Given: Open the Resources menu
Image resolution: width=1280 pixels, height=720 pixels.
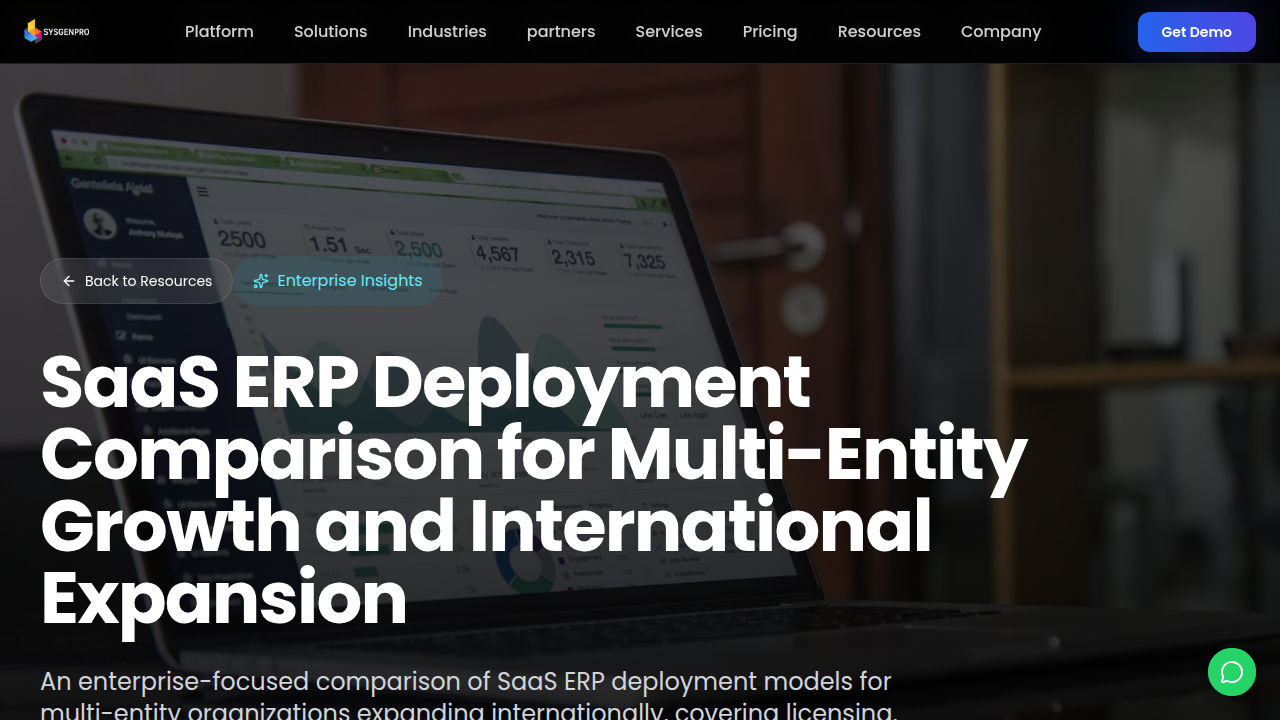Looking at the screenshot, I should point(879,32).
